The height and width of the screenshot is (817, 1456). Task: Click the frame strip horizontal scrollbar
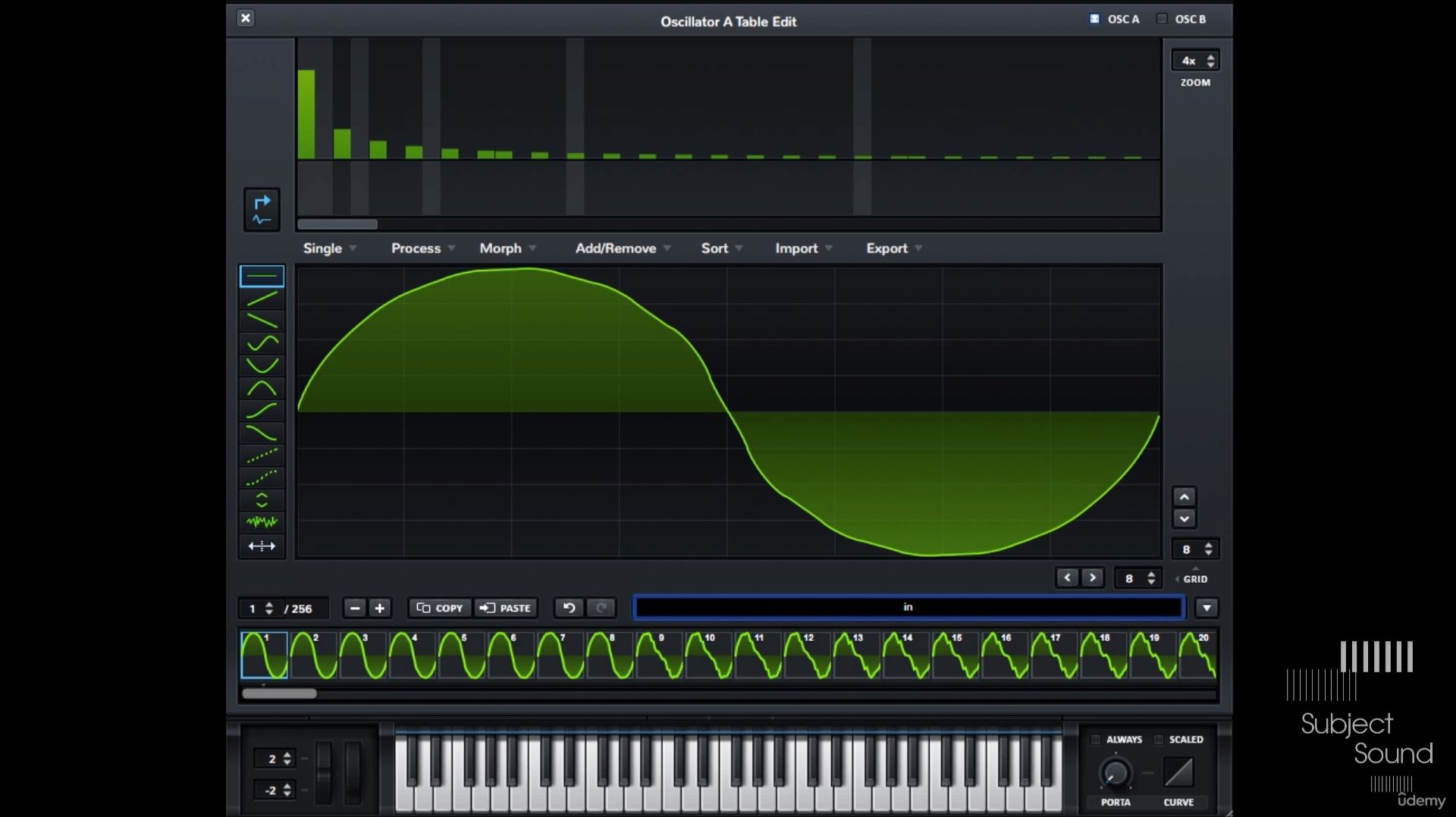pos(279,693)
